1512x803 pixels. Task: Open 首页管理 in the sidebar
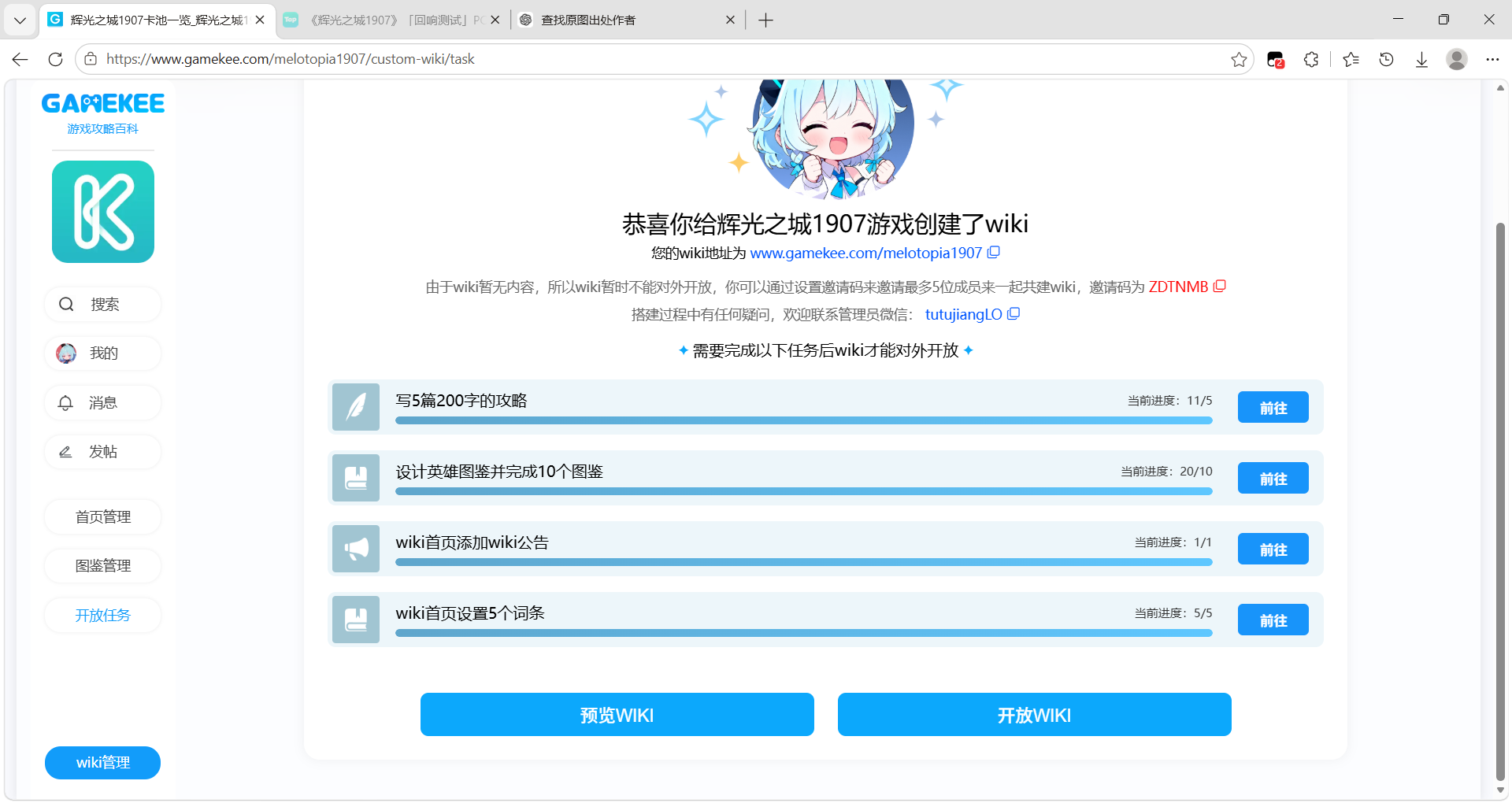click(103, 517)
